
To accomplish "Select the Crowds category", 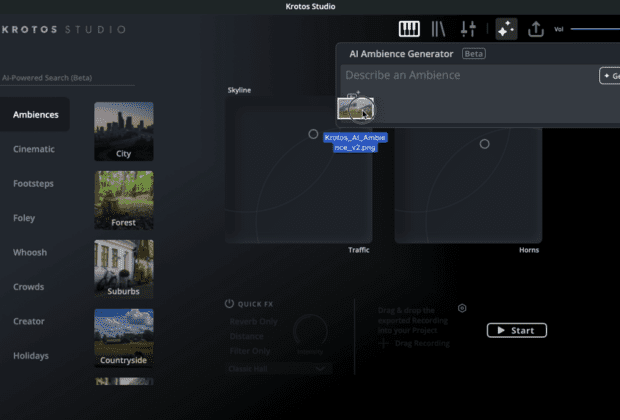I will click(28, 287).
